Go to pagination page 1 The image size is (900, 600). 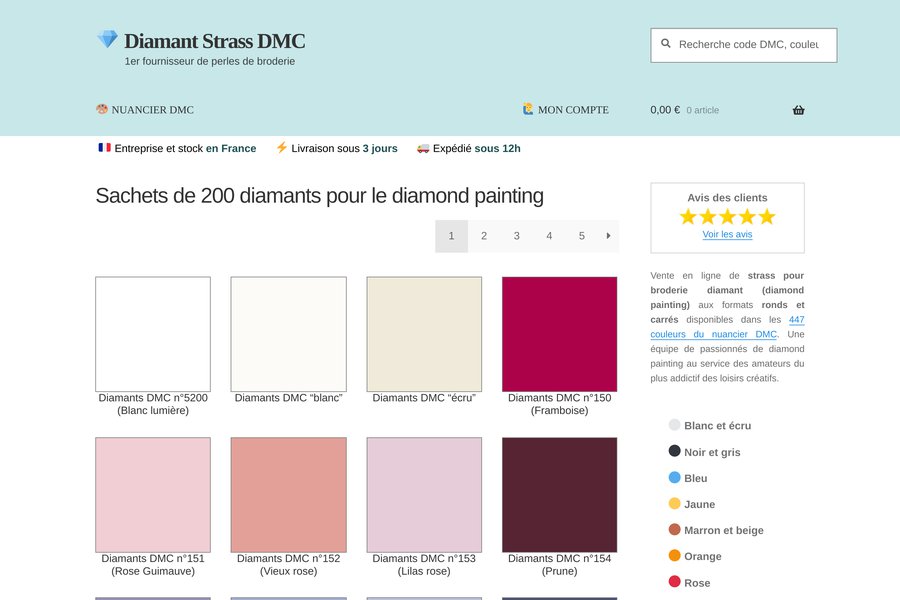point(451,236)
